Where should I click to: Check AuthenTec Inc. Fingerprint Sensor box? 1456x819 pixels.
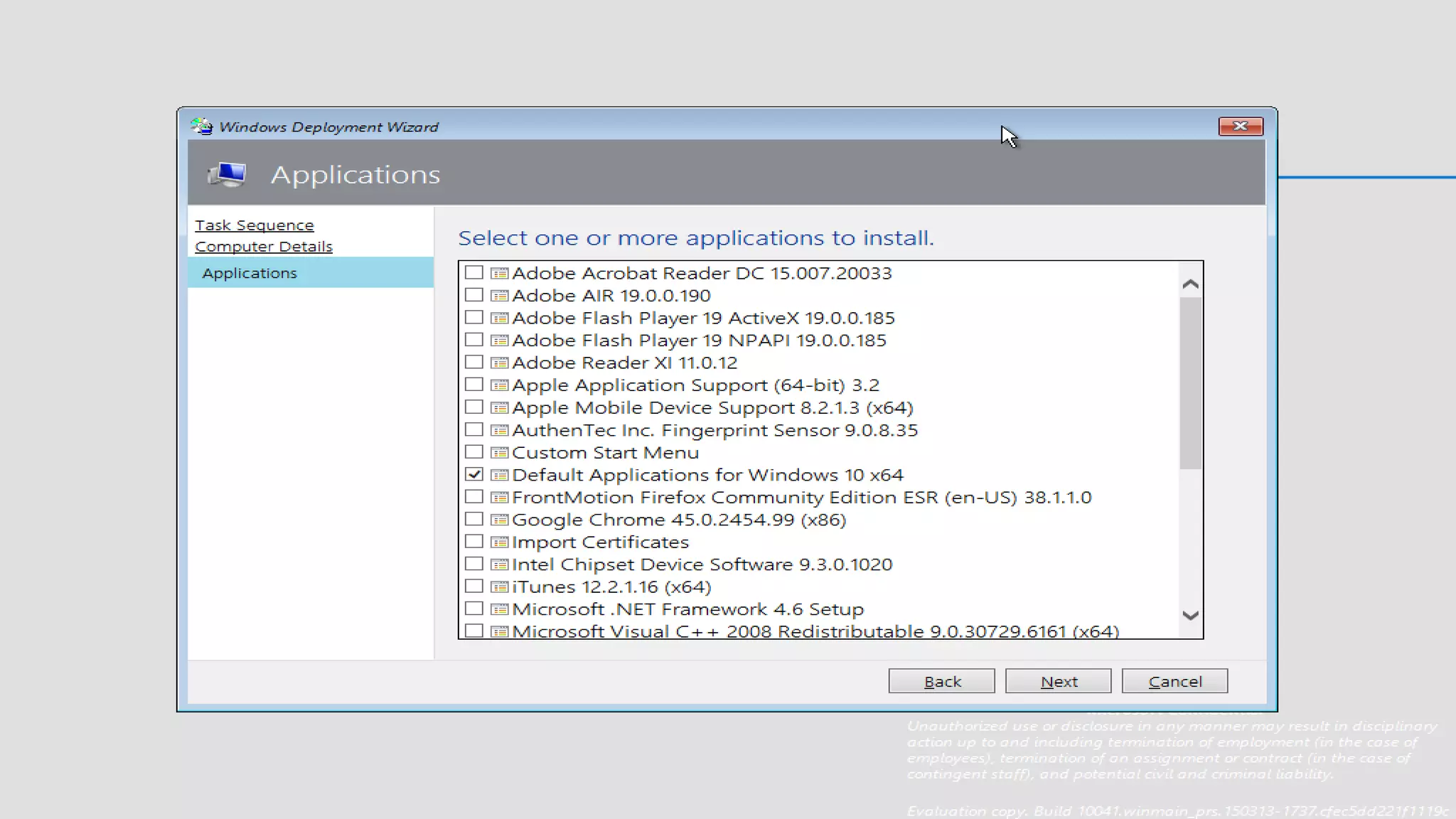[x=474, y=429]
